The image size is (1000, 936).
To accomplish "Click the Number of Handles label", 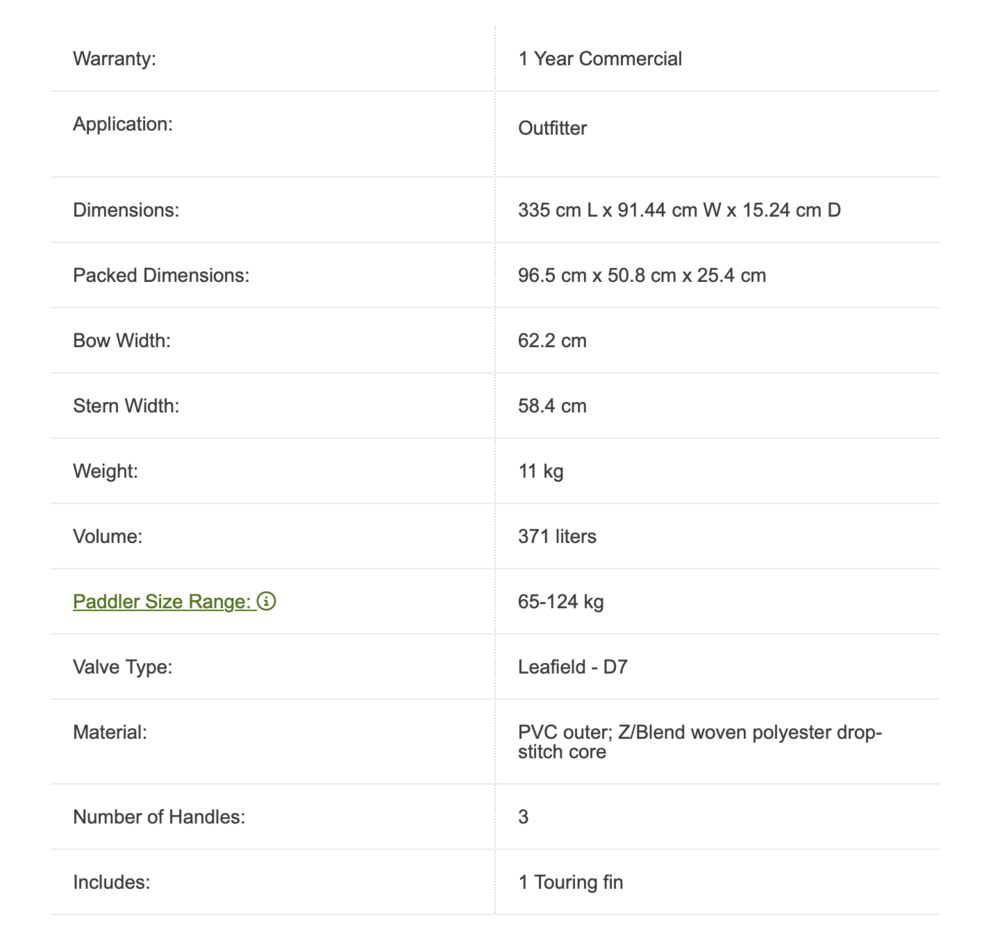I will pos(159,817).
